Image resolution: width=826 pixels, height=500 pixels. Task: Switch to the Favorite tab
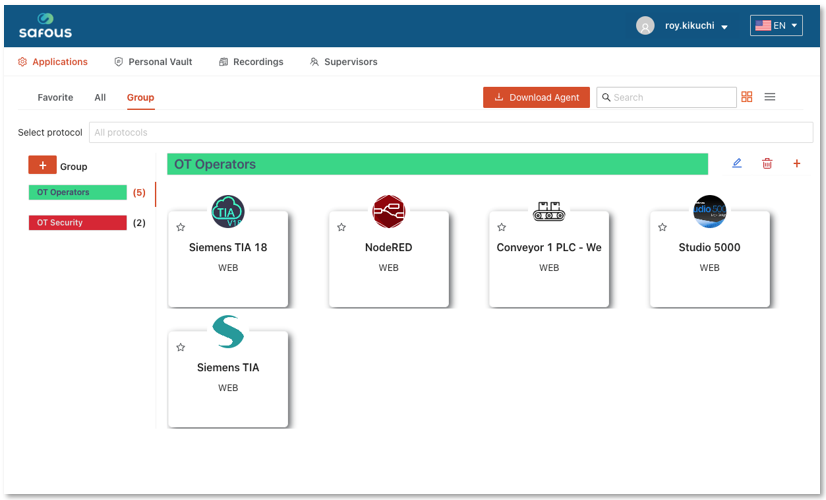(x=55, y=98)
